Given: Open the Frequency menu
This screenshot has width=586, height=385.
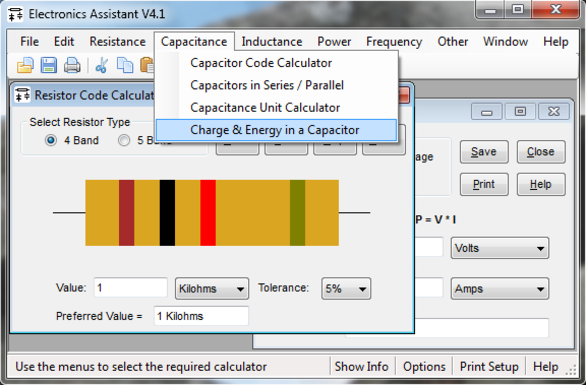Looking at the screenshot, I should click(x=394, y=41).
